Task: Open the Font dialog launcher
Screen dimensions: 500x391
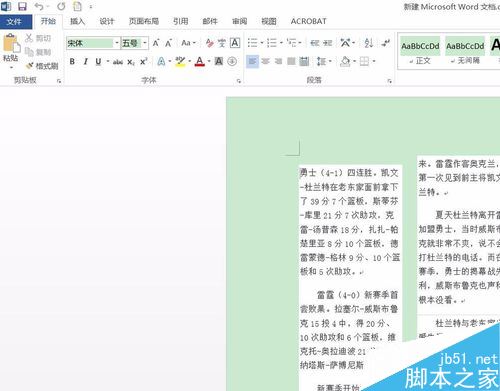Action: [239, 81]
